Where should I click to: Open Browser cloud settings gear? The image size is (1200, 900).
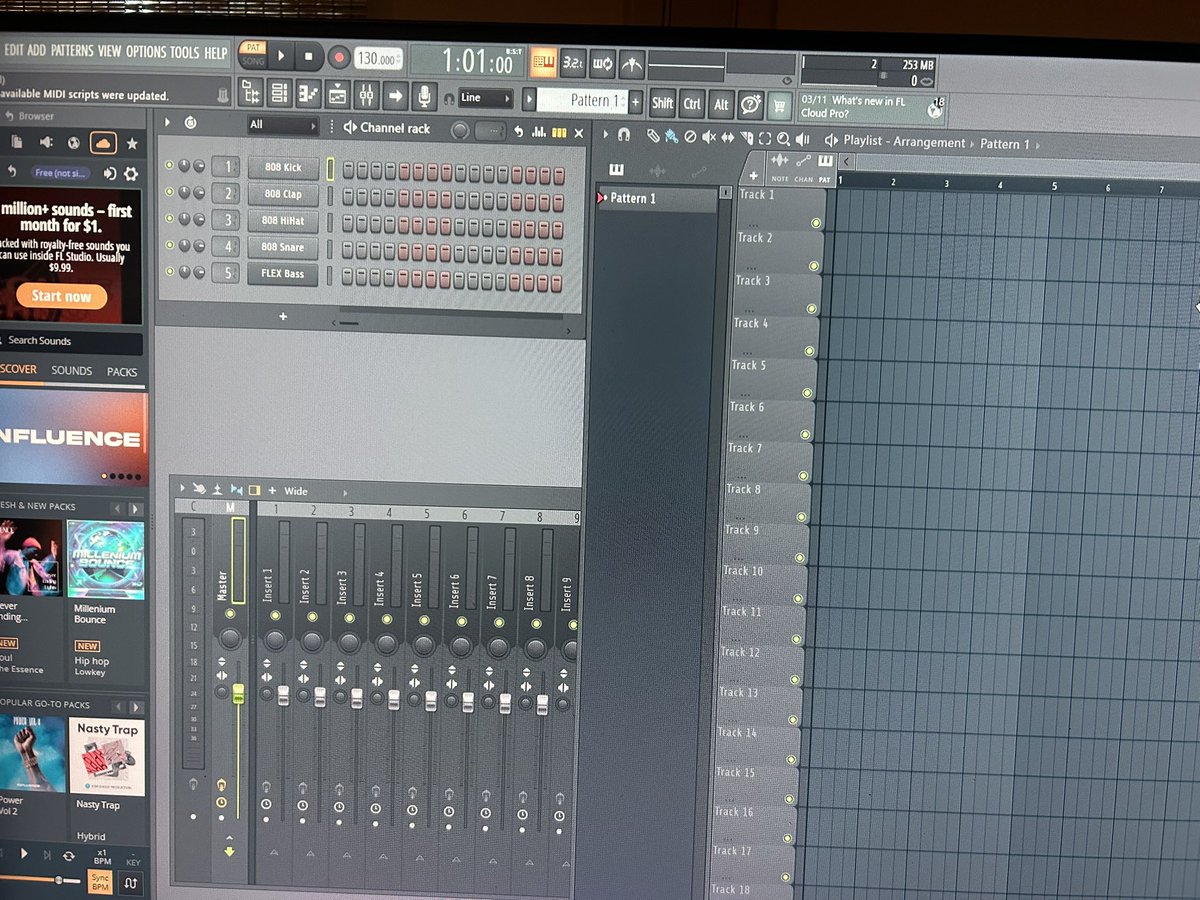point(131,174)
